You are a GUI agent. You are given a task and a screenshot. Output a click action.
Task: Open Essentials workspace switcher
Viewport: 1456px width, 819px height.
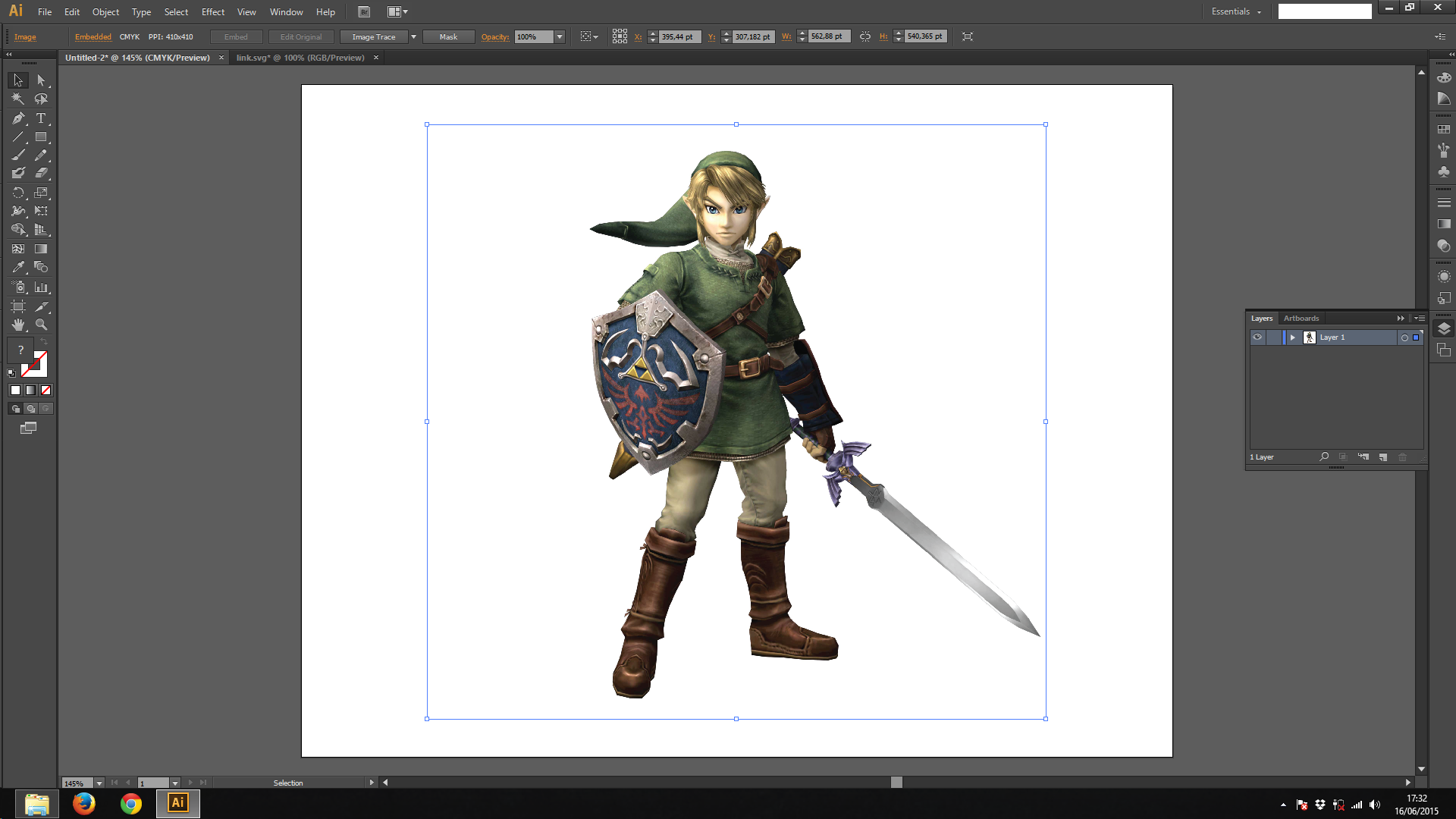pos(1236,11)
